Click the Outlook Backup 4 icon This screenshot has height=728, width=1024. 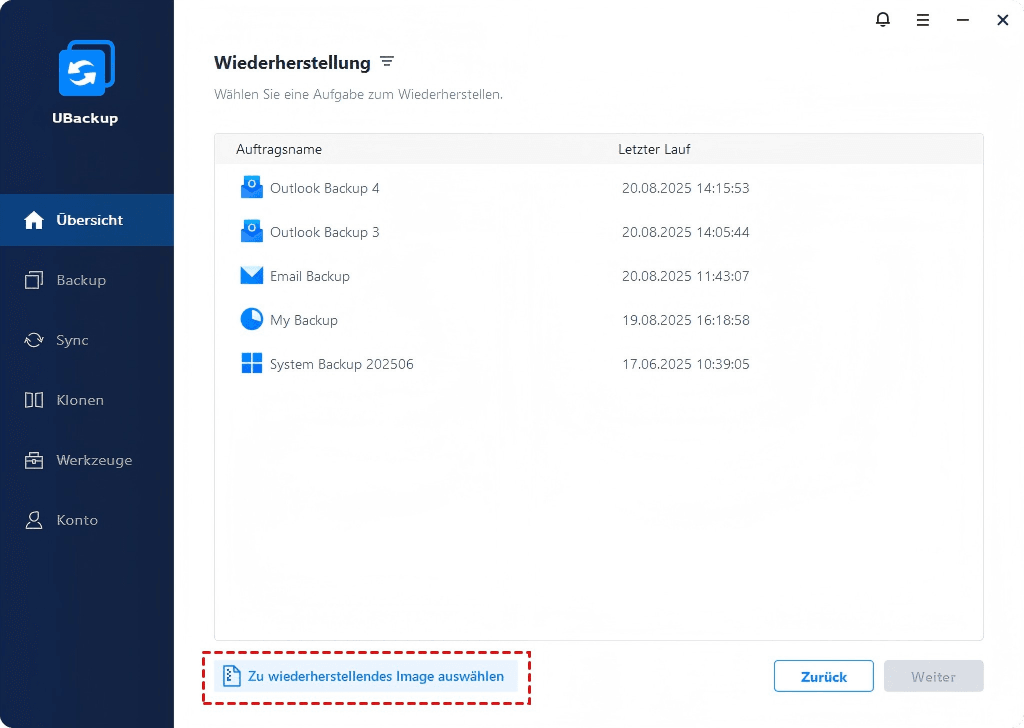tap(251, 188)
